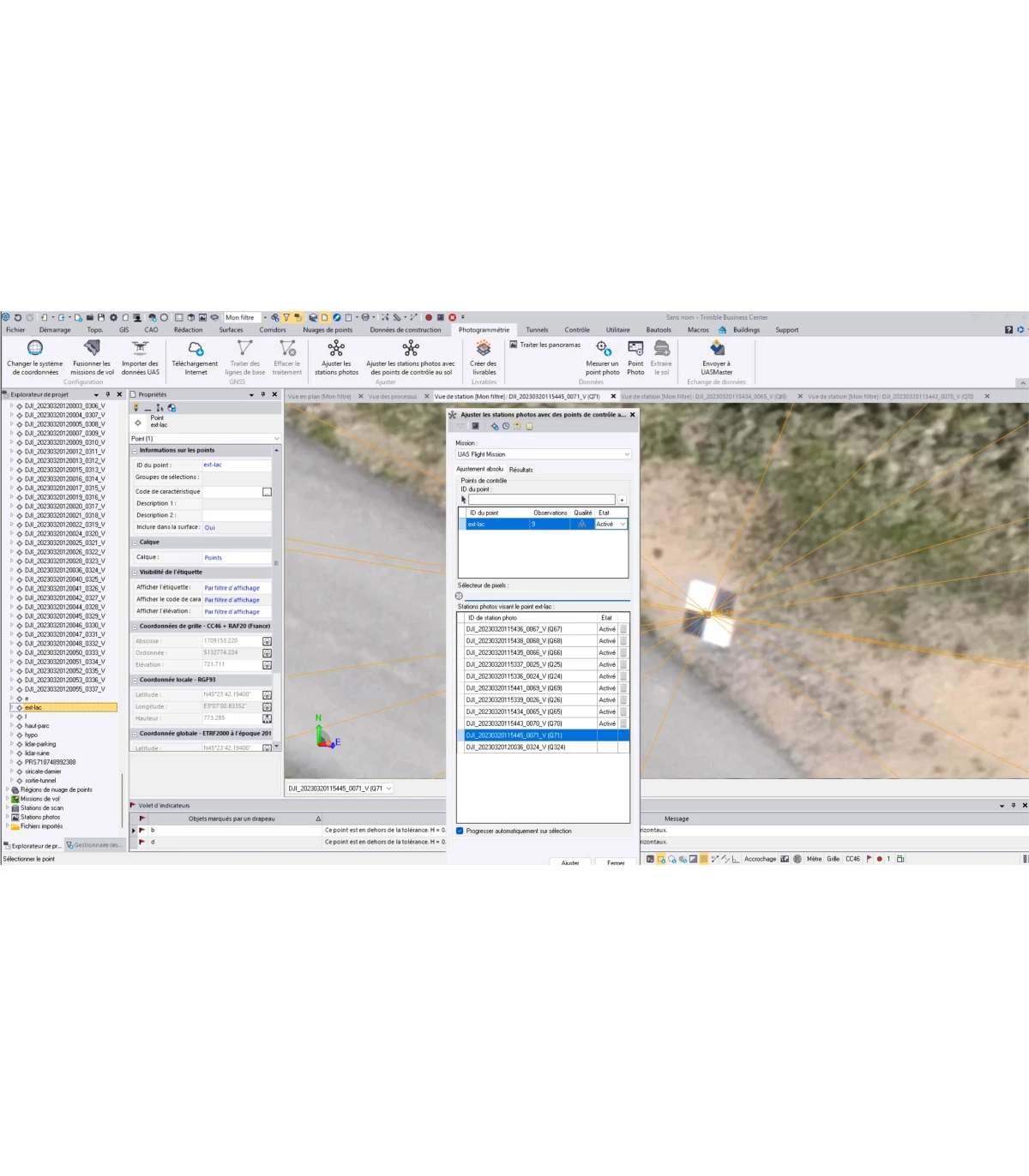
Task: Switch to the Photogrammétrie ribbon tab
Action: pyautogui.click(x=484, y=330)
